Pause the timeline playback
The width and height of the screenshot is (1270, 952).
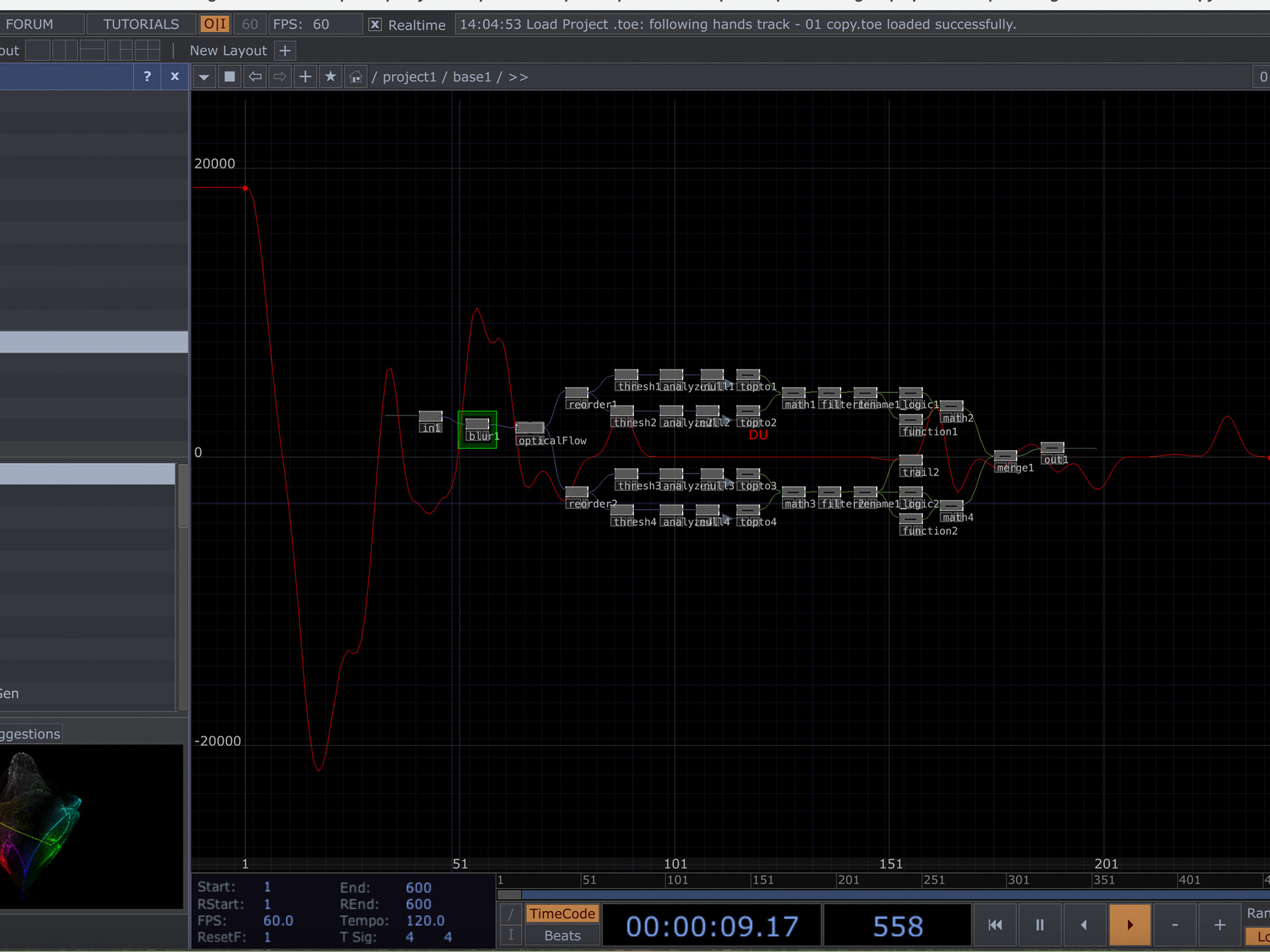(x=1039, y=925)
